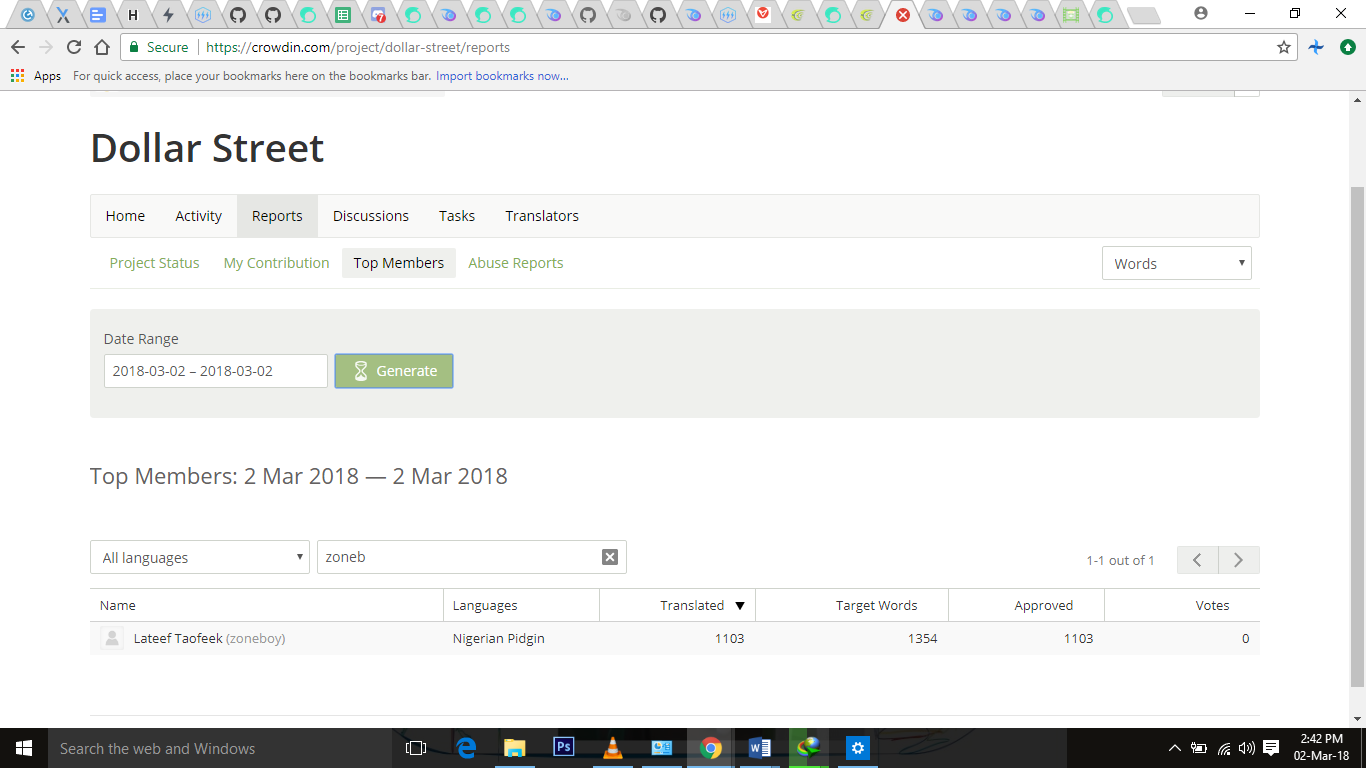Click the browser address bar URL

point(358,47)
